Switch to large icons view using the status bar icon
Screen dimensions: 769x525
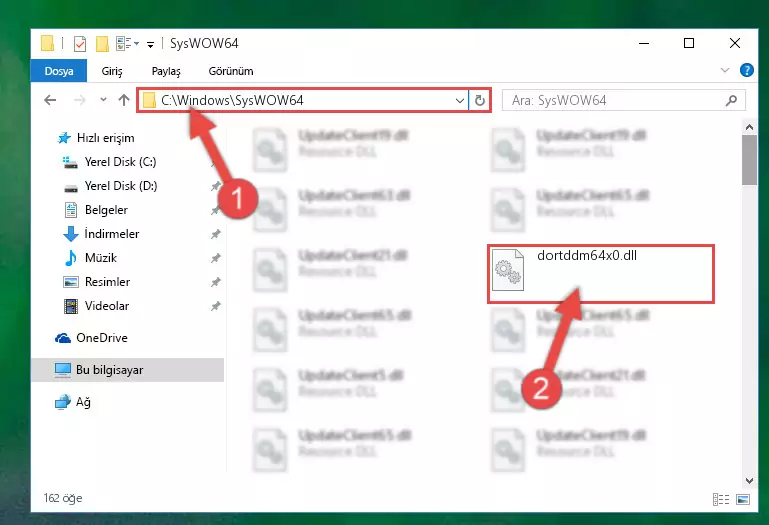coord(743,499)
